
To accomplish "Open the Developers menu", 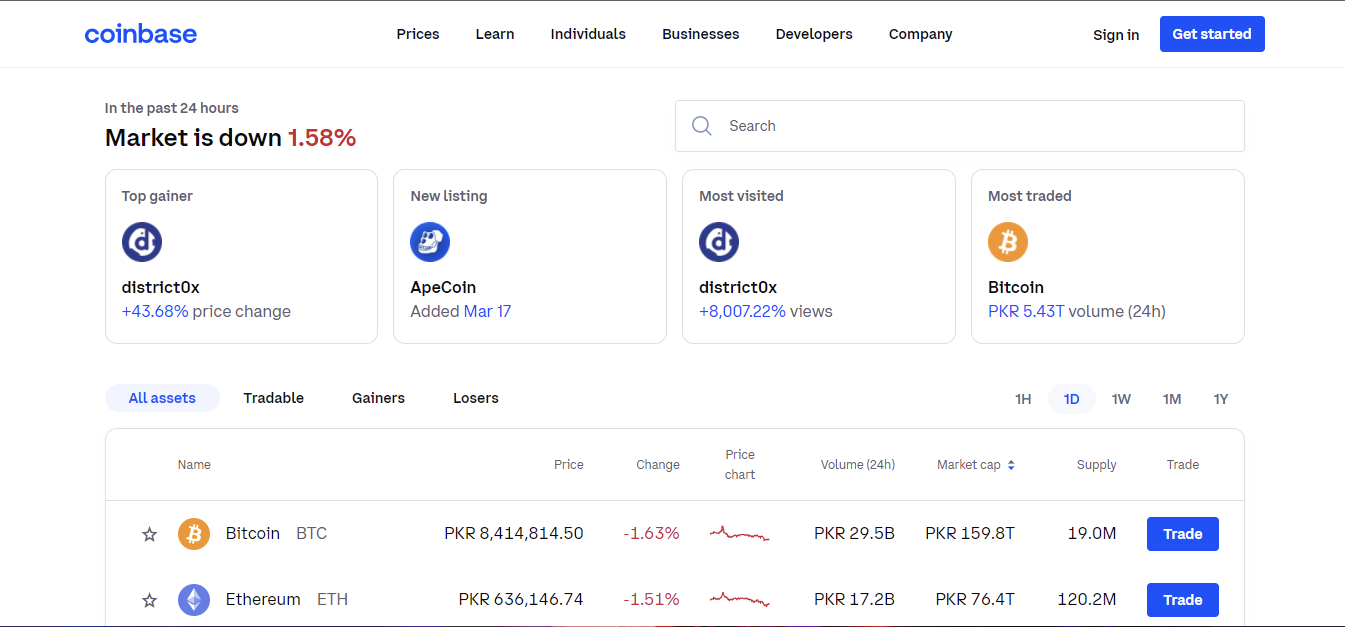I will click(x=814, y=34).
